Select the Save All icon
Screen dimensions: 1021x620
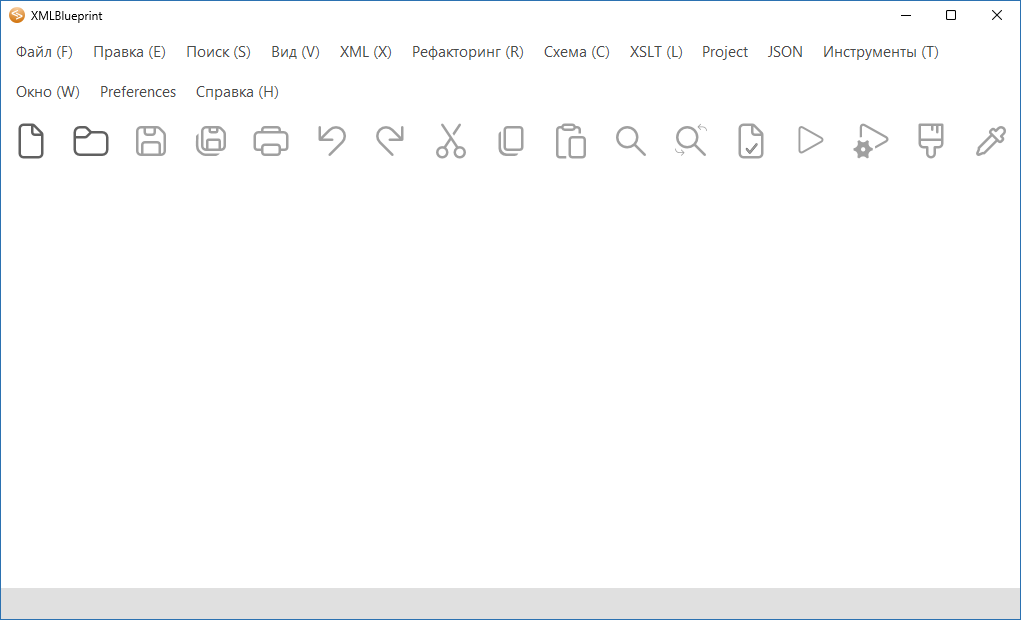click(x=211, y=141)
